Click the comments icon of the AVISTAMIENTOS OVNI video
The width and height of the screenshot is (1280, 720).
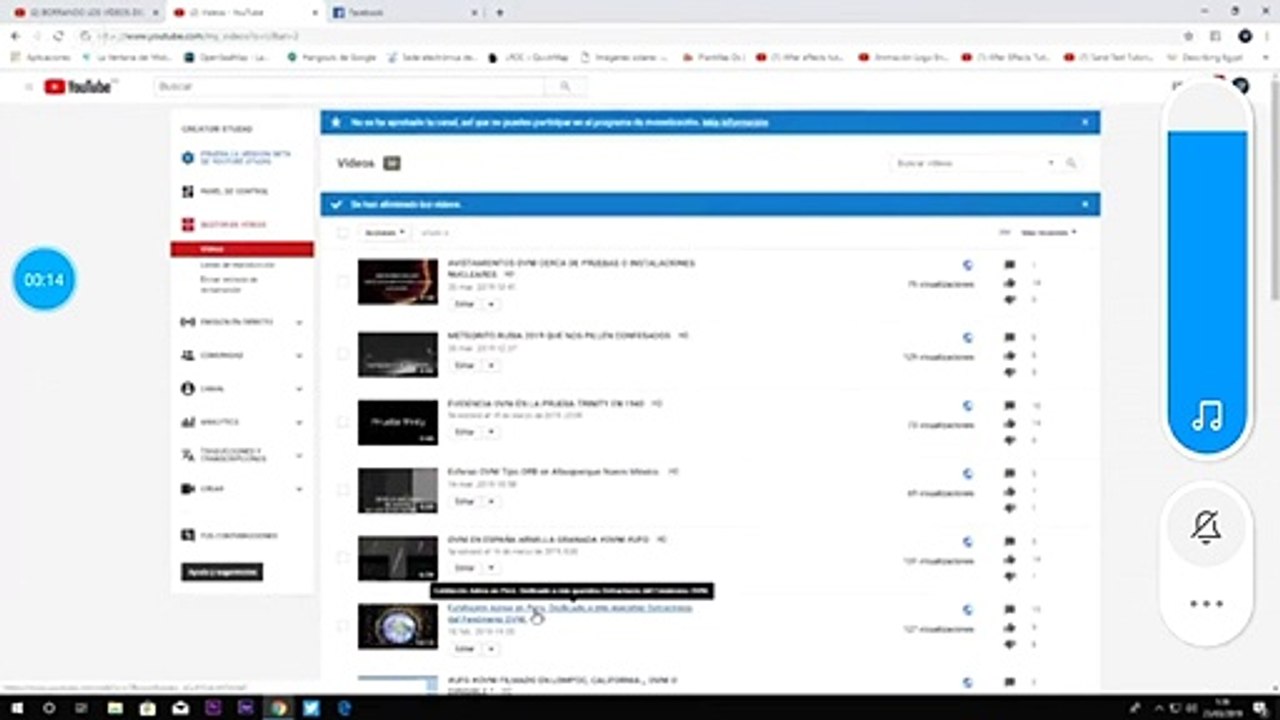pos(1009,265)
